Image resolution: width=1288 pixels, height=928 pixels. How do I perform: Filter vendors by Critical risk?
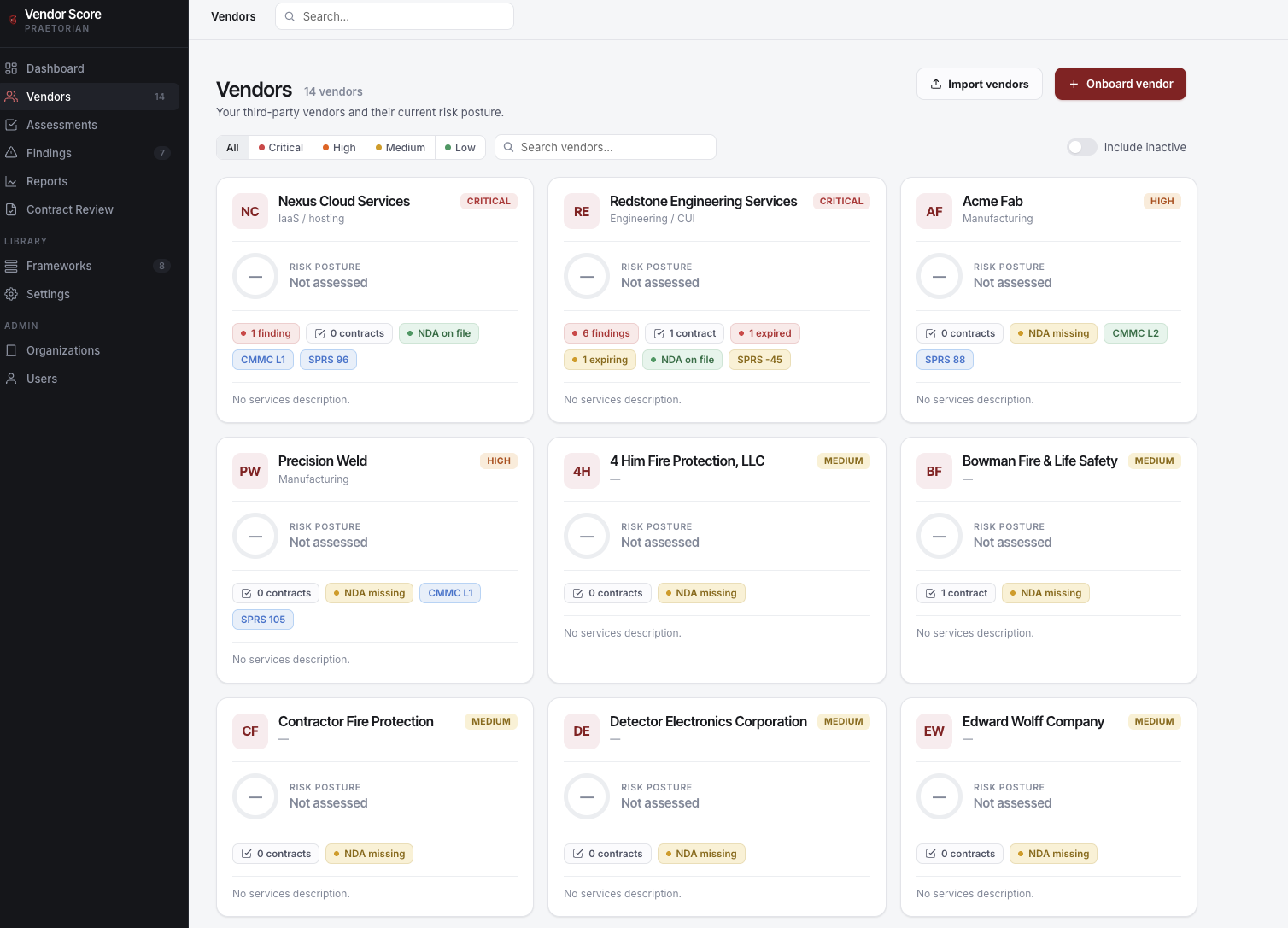pos(281,148)
